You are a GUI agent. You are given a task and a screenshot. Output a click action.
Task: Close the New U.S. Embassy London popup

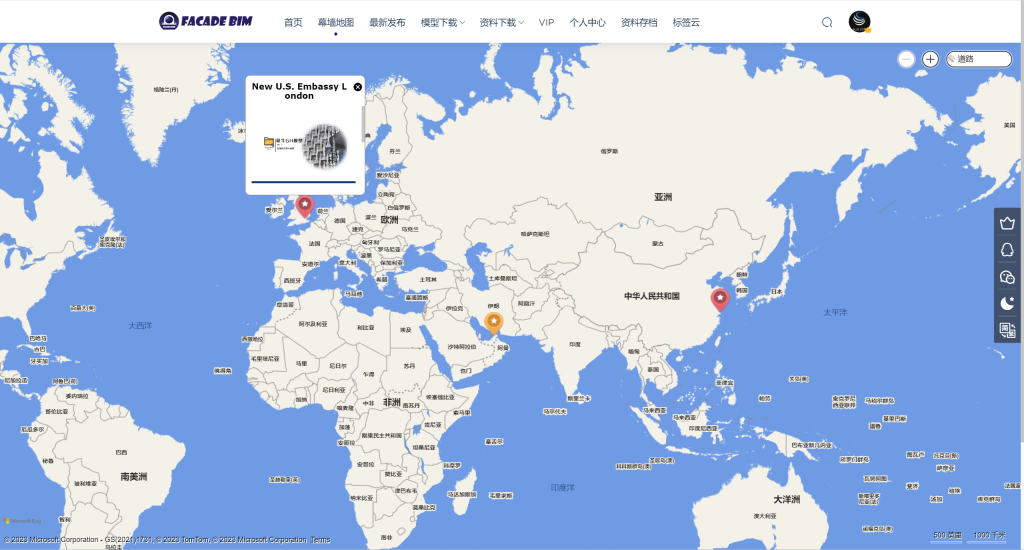[x=358, y=87]
